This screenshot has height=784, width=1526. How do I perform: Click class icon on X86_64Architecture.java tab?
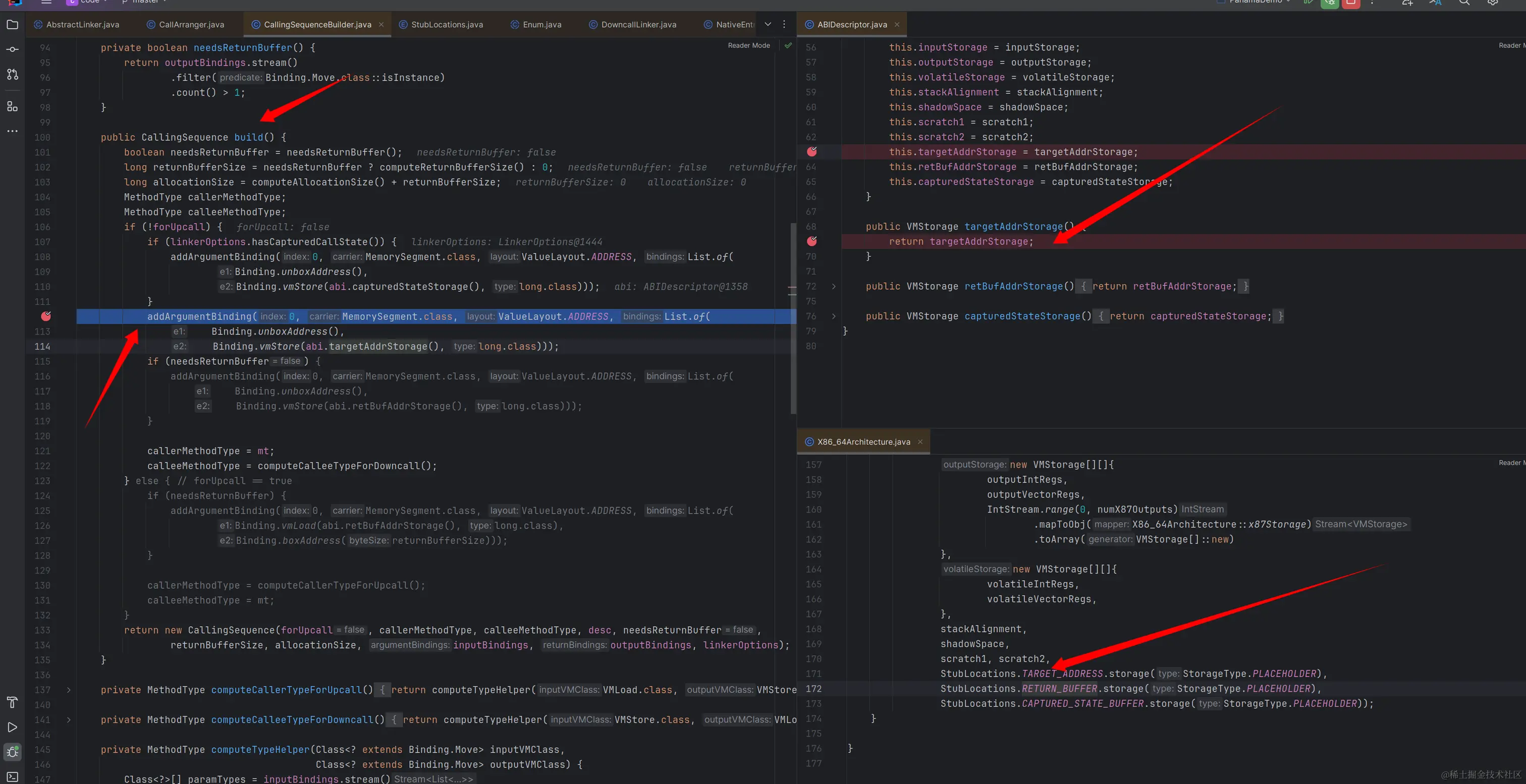pos(809,442)
